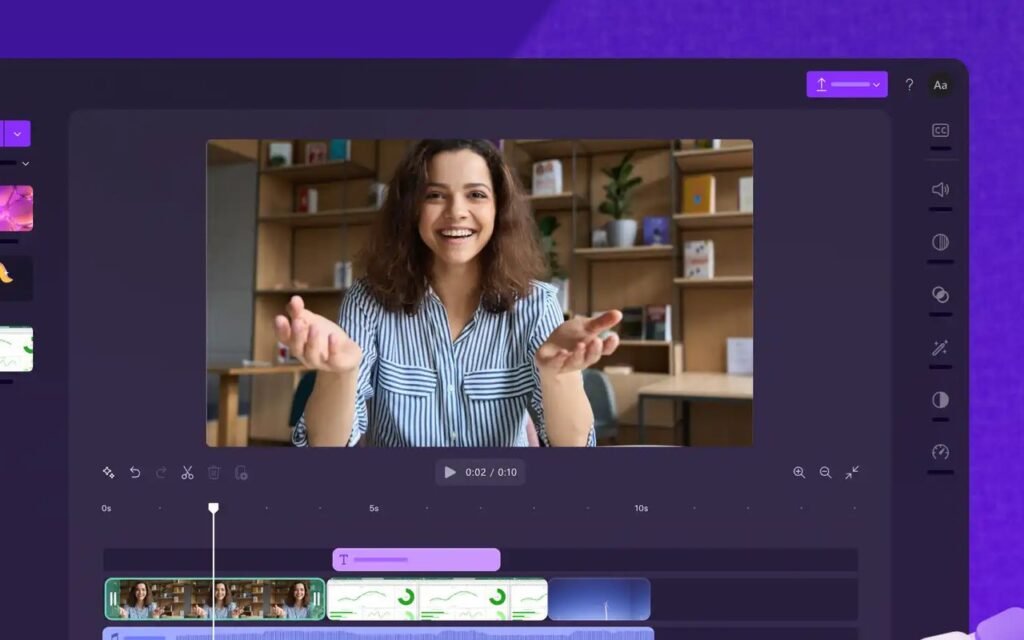
Task: Open the audio volume panel
Action: click(x=940, y=189)
